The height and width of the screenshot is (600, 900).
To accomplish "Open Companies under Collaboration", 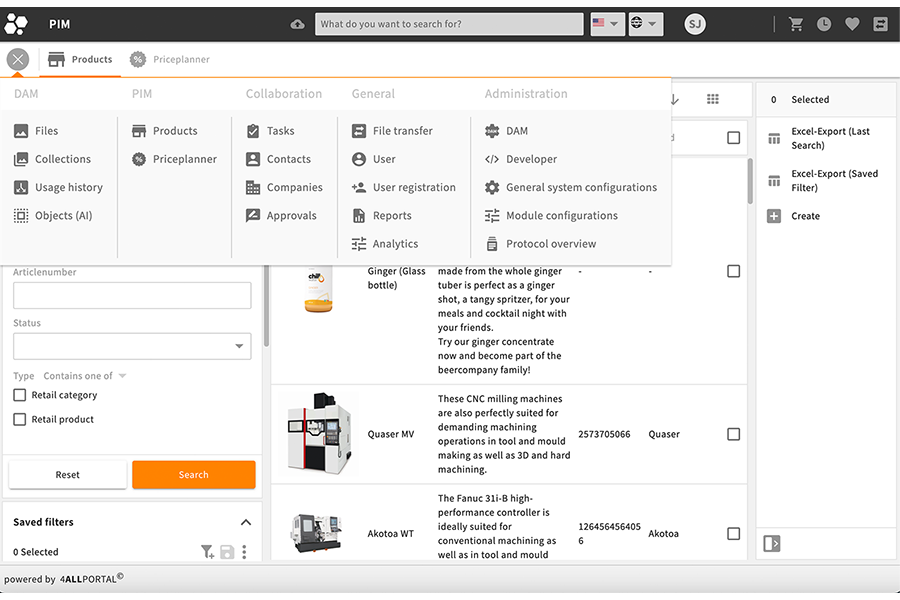I will click(284, 187).
